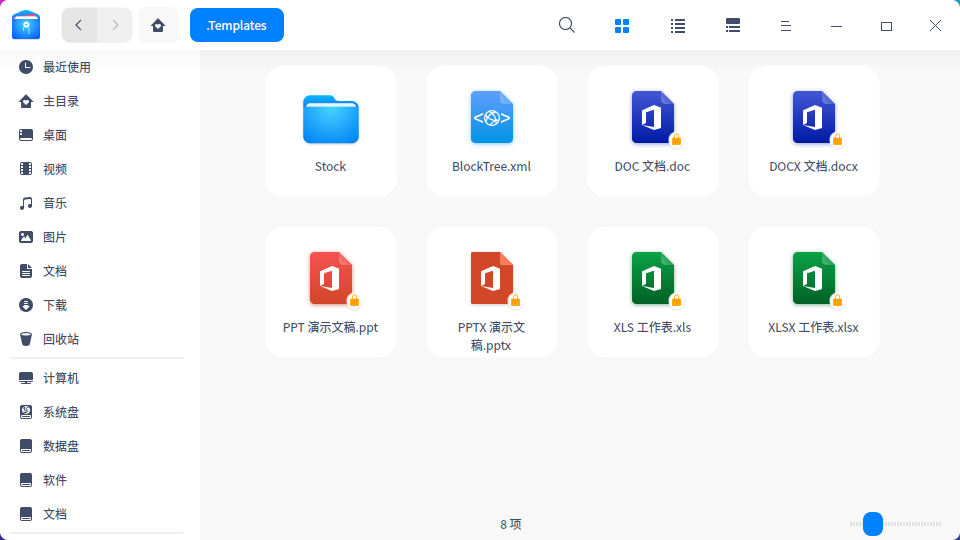Maximize the file manager window
960x540 pixels.
point(886,26)
